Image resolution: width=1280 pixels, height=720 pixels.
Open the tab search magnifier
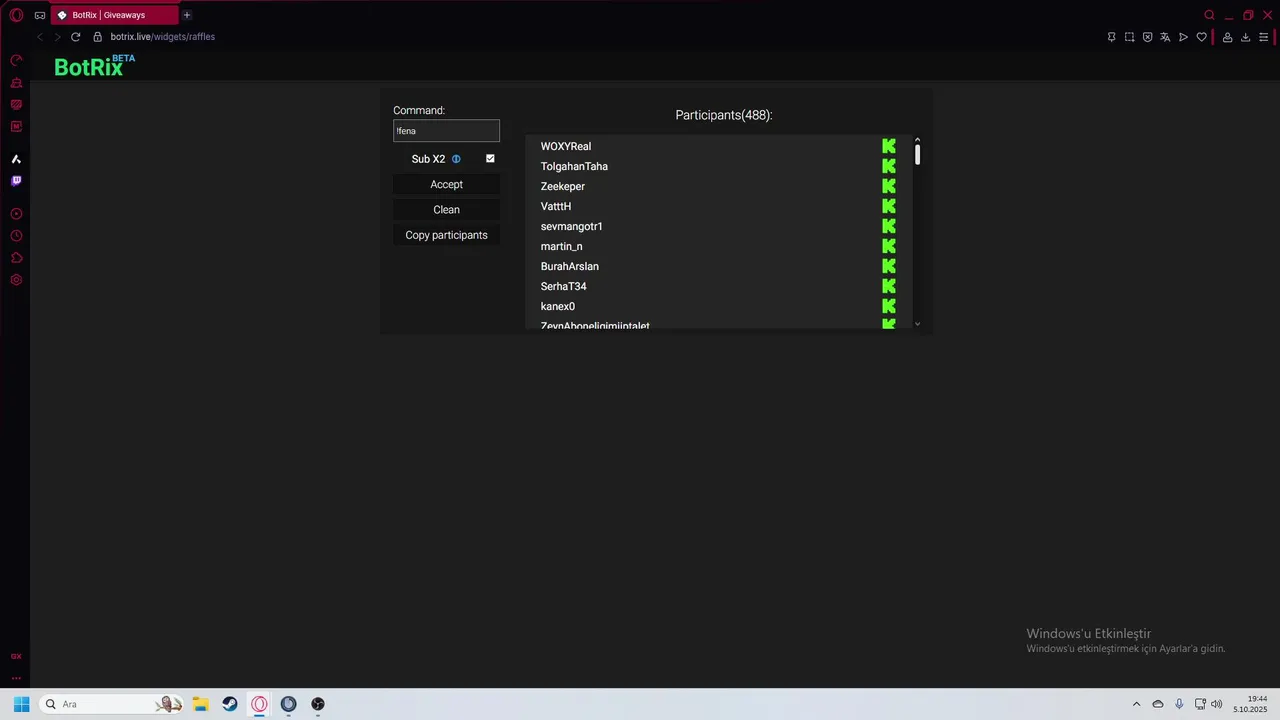pyautogui.click(x=1209, y=15)
